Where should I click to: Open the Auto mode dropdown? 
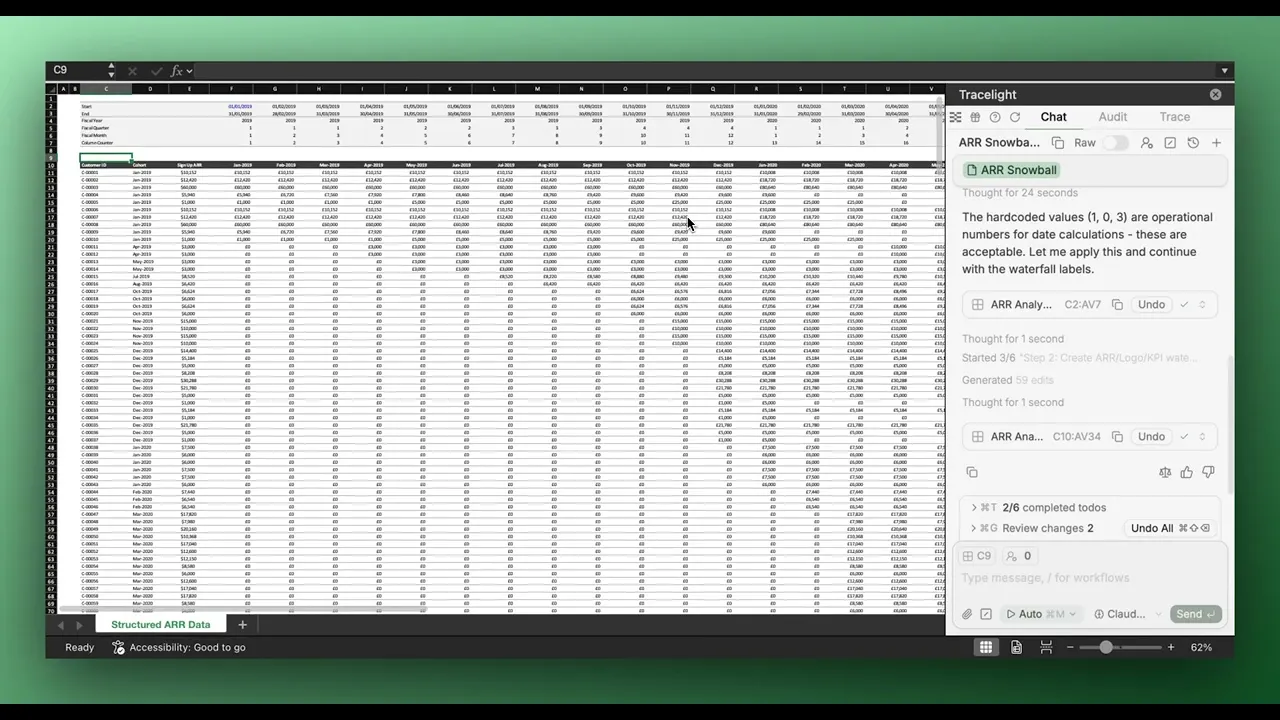tap(1040, 614)
